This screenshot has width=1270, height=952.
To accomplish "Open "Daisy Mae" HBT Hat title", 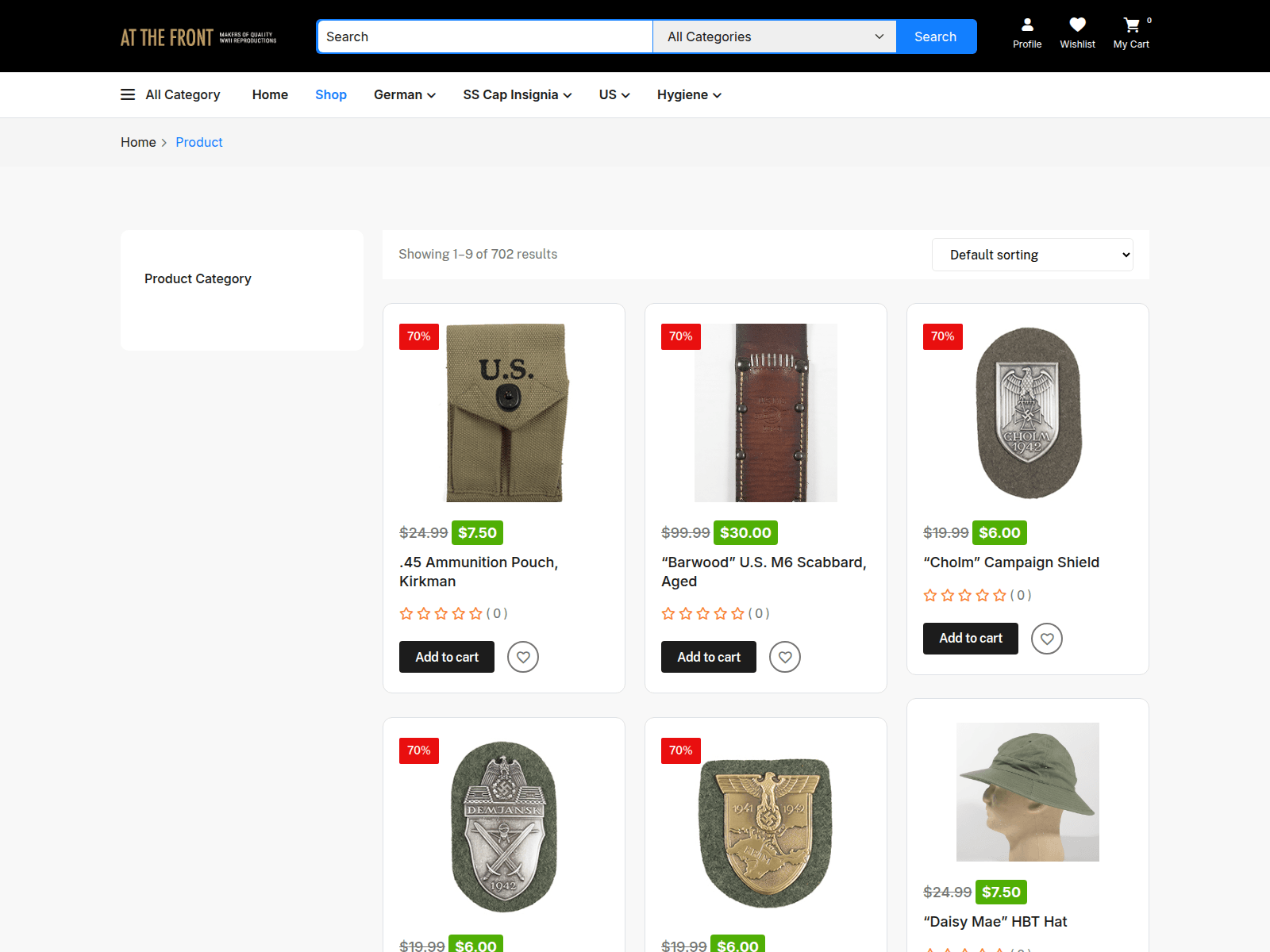I will [x=995, y=922].
